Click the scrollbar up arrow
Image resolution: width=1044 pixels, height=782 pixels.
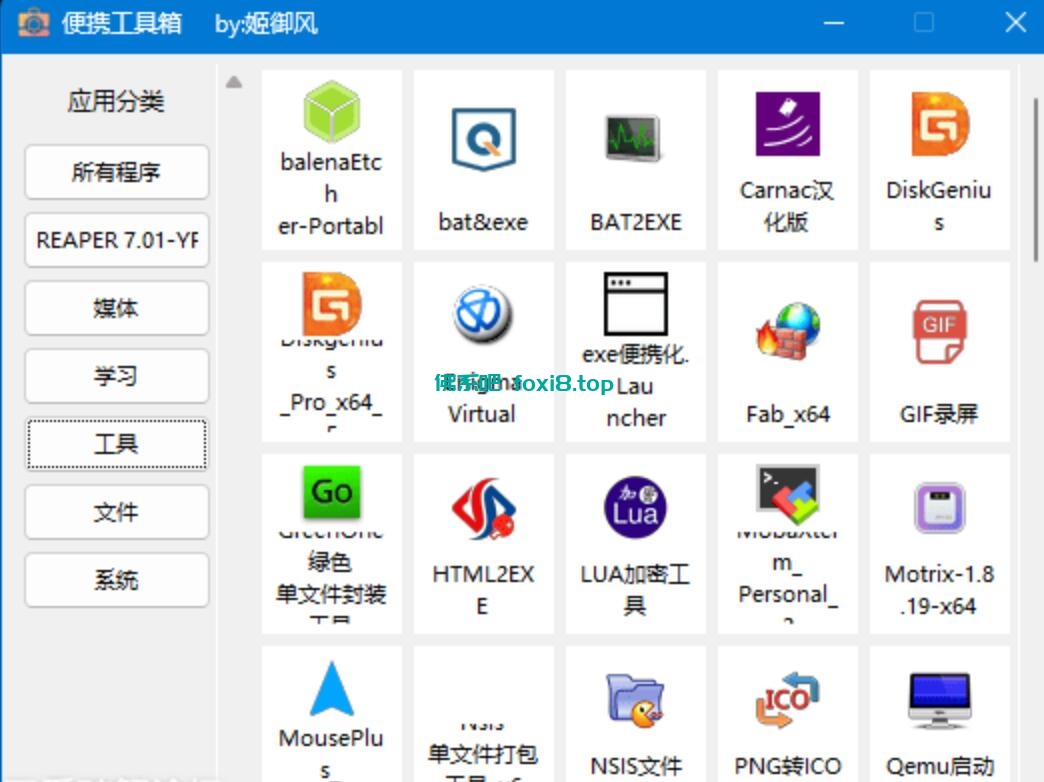(x=233, y=83)
